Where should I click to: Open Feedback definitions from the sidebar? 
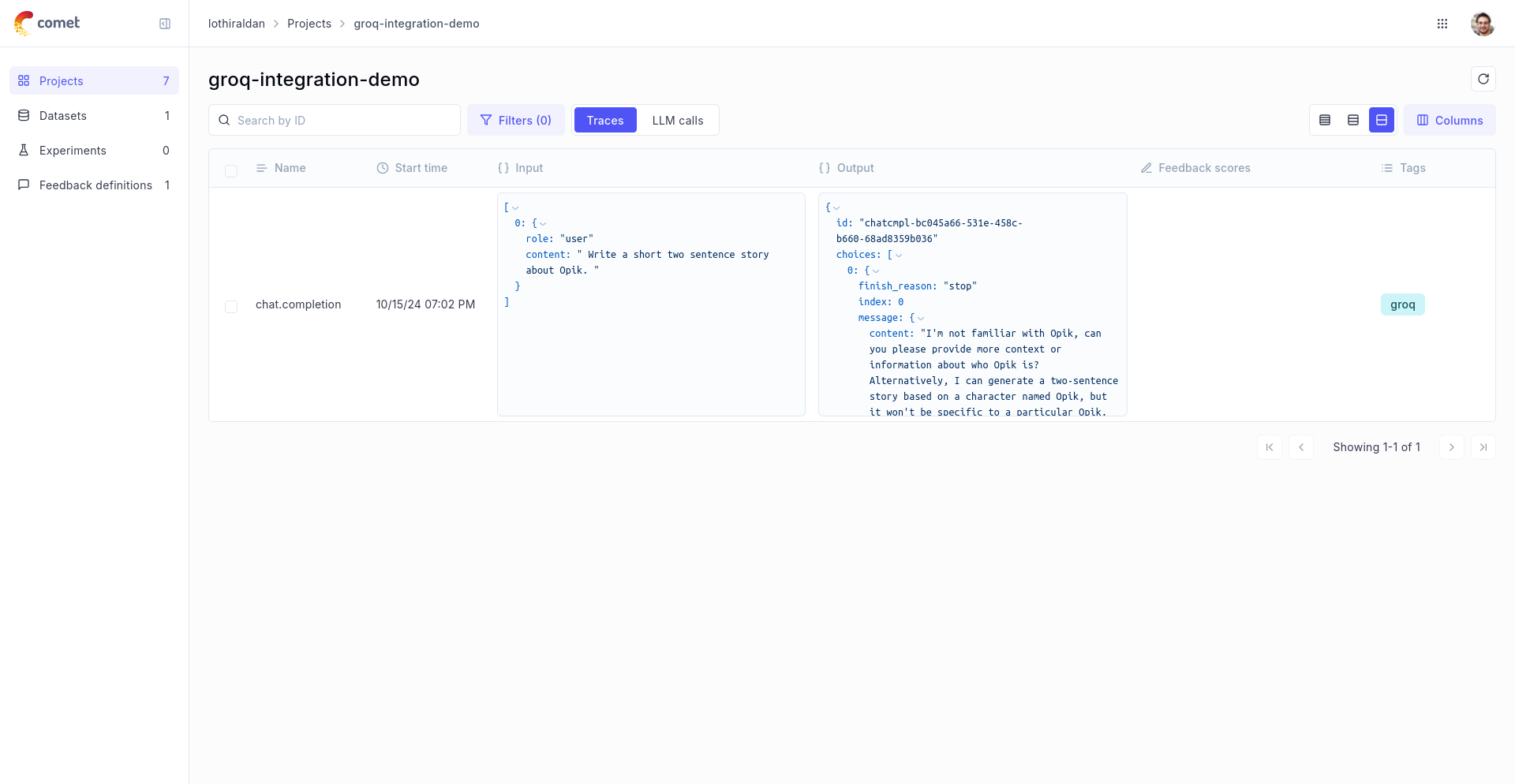[95, 185]
